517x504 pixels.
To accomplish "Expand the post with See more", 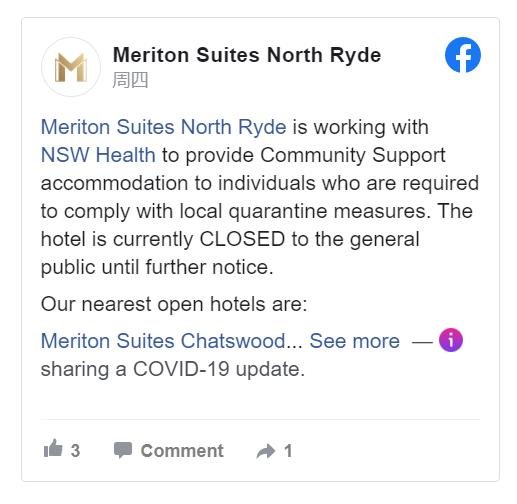I will [x=354, y=341].
